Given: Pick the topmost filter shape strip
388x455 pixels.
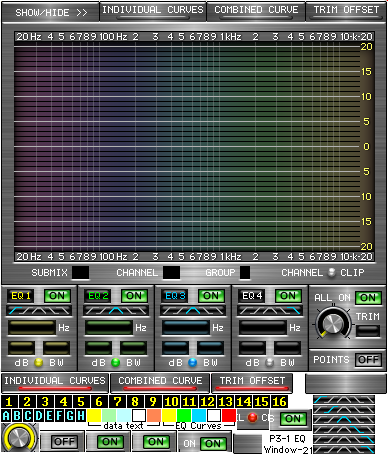Looking at the screenshot, I should (x=344, y=399).
